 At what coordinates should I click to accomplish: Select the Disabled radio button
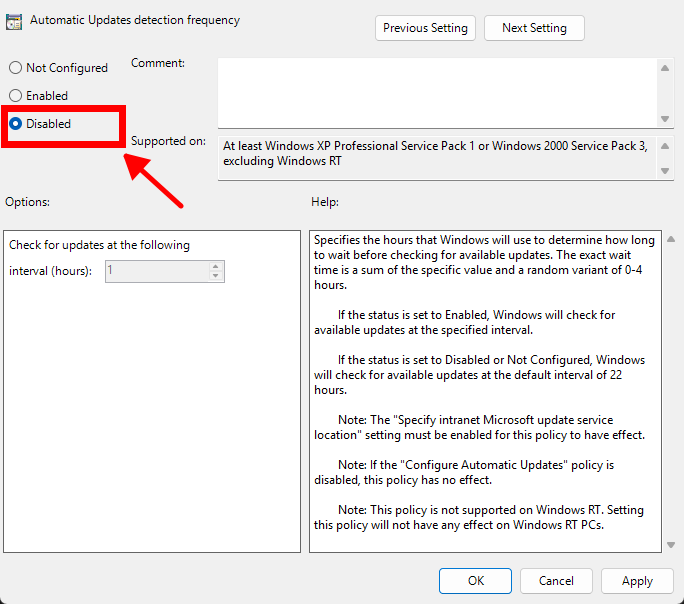point(15,124)
